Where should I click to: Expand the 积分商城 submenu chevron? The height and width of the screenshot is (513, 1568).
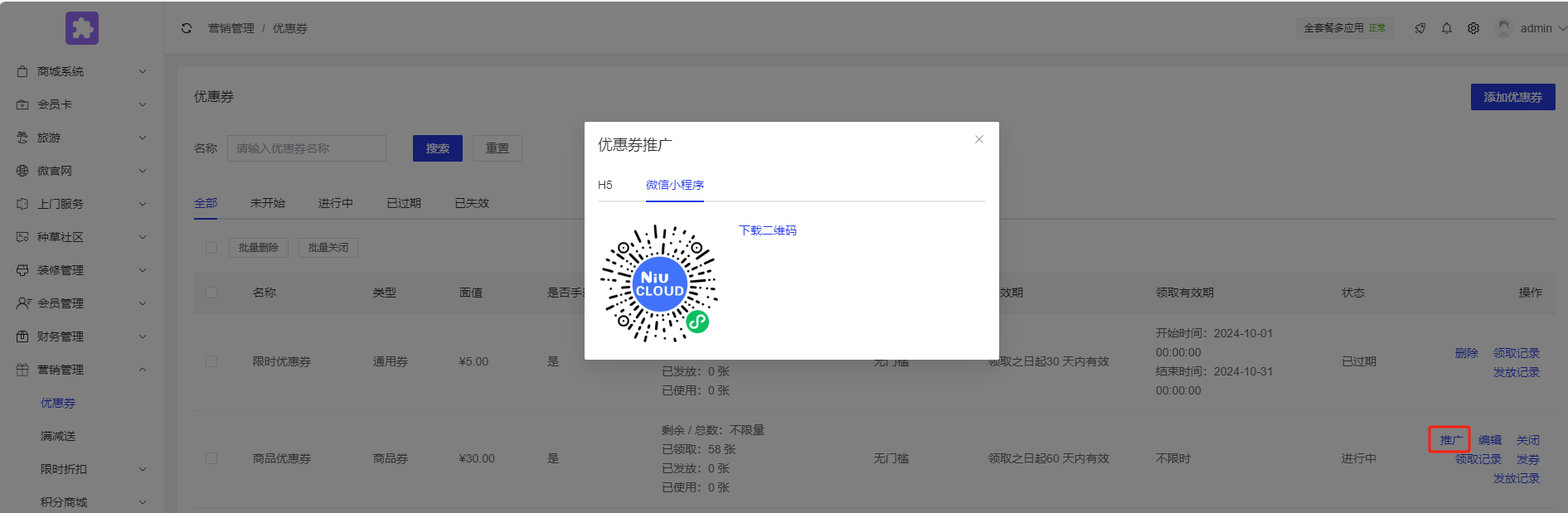tap(143, 502)
